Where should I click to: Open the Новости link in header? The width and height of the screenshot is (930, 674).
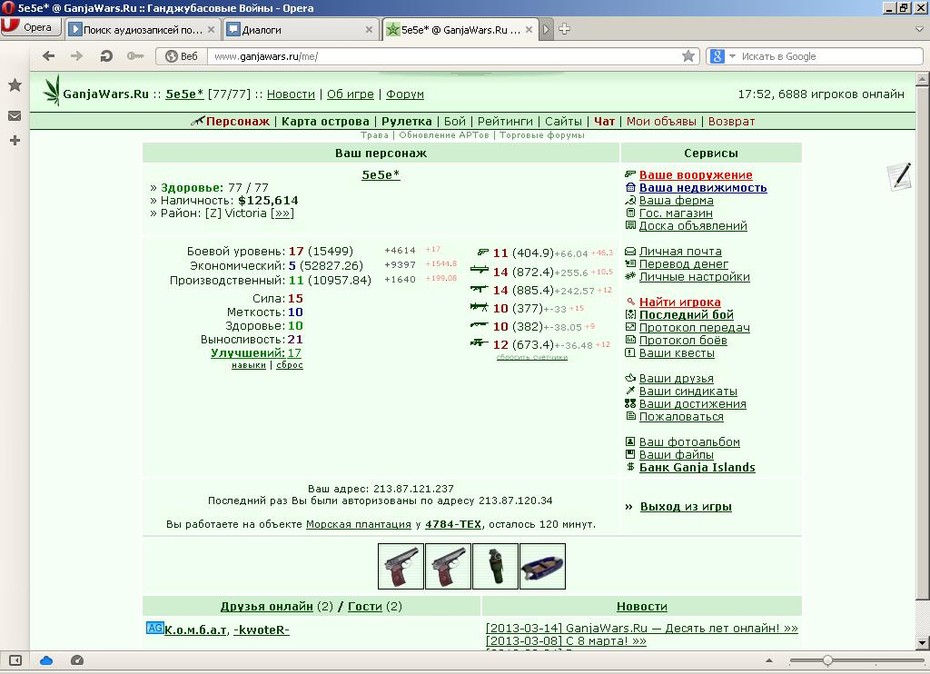291,94
